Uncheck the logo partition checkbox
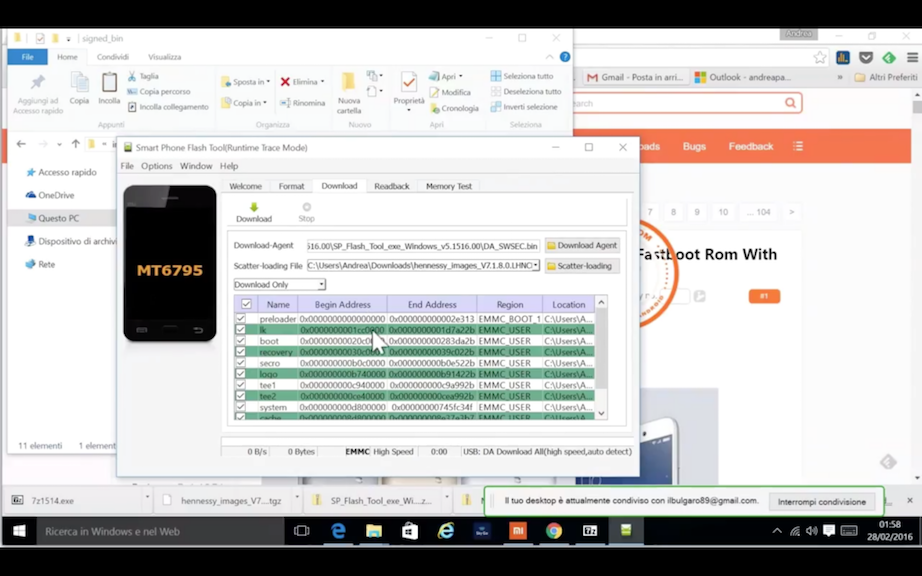This screenshot has height=576, width=922. tap(240, 374)
